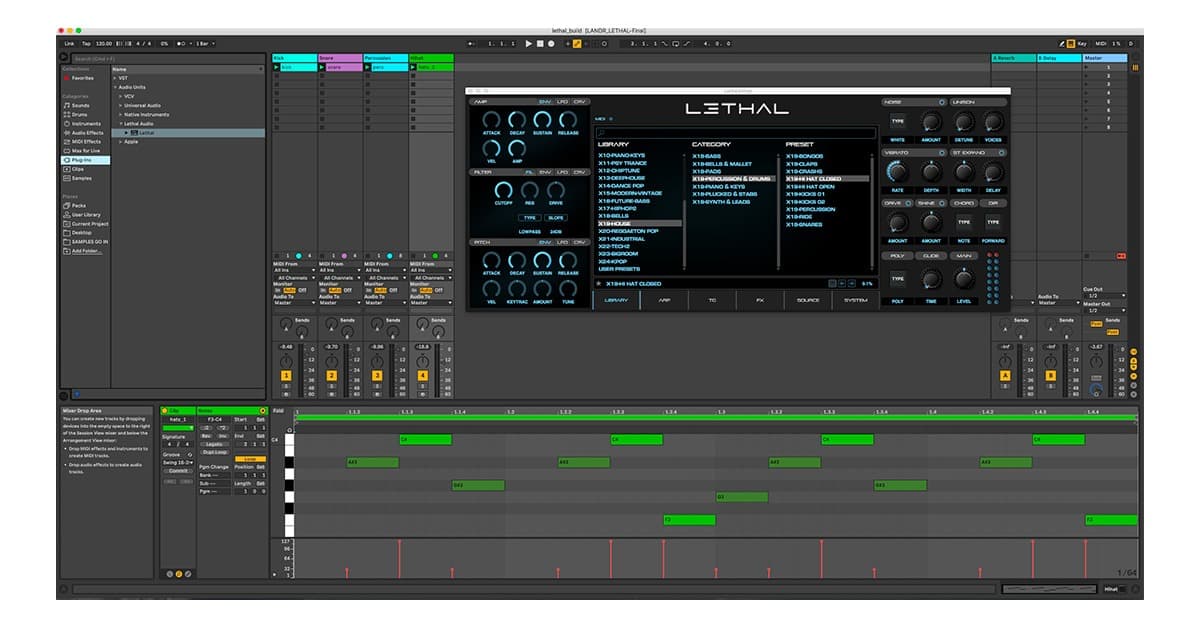
Task: Select X19-HI HAT OPEN preset
Action: pyautogui.click(x=810, y=186)
